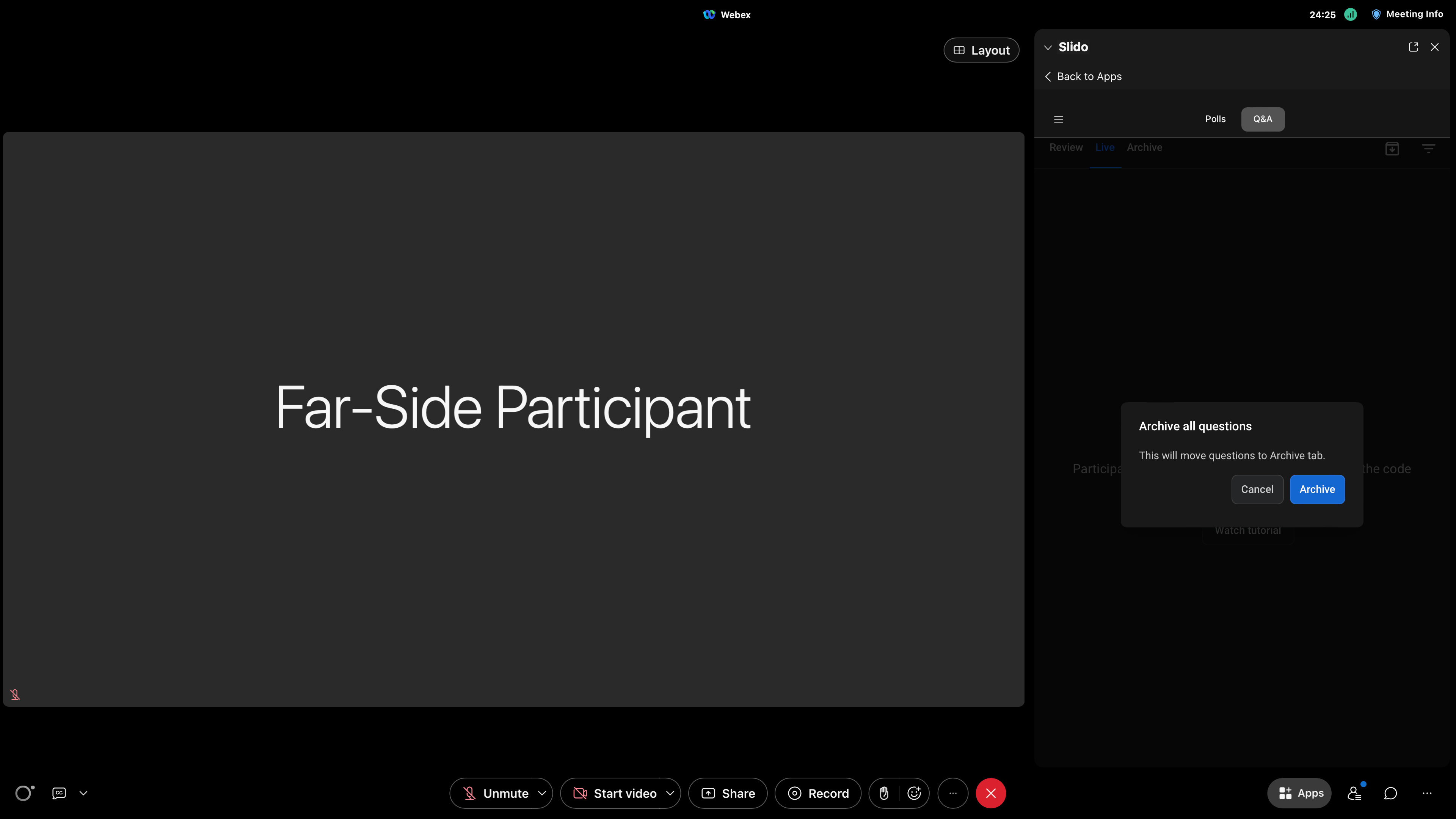Confirm with the Archive button

[x=1317, y=490]
